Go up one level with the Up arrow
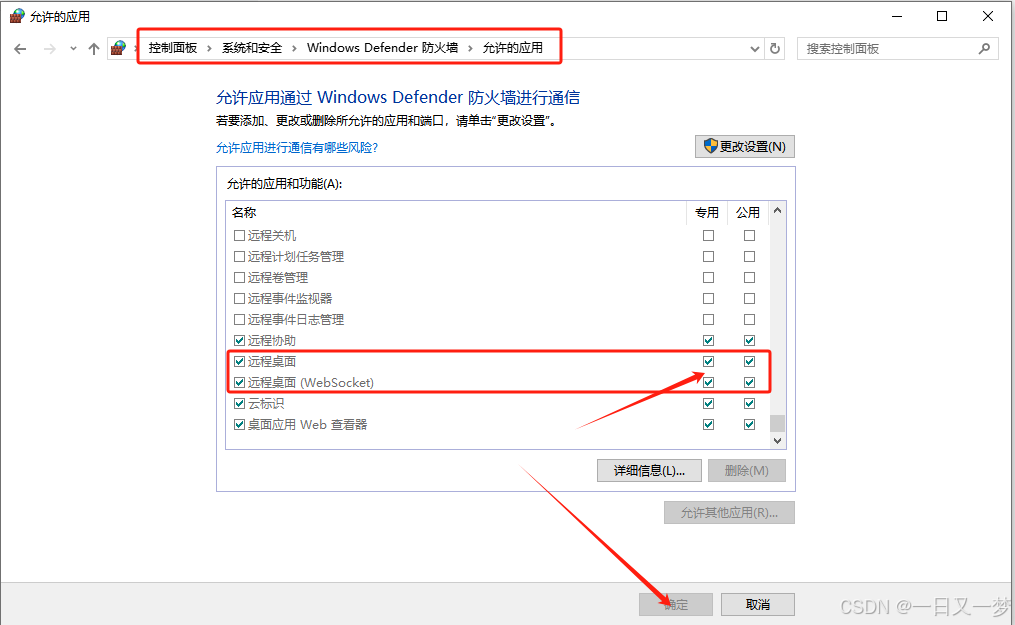 (94, 49)
